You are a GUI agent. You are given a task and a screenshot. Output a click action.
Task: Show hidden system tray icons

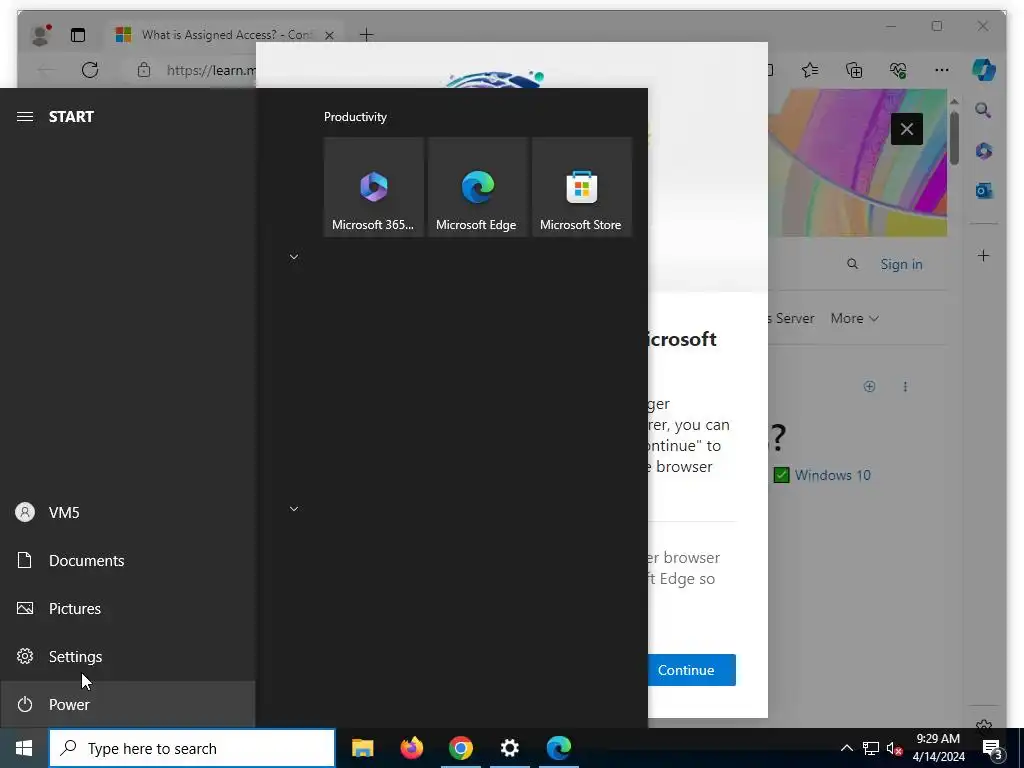pos(846,748)
